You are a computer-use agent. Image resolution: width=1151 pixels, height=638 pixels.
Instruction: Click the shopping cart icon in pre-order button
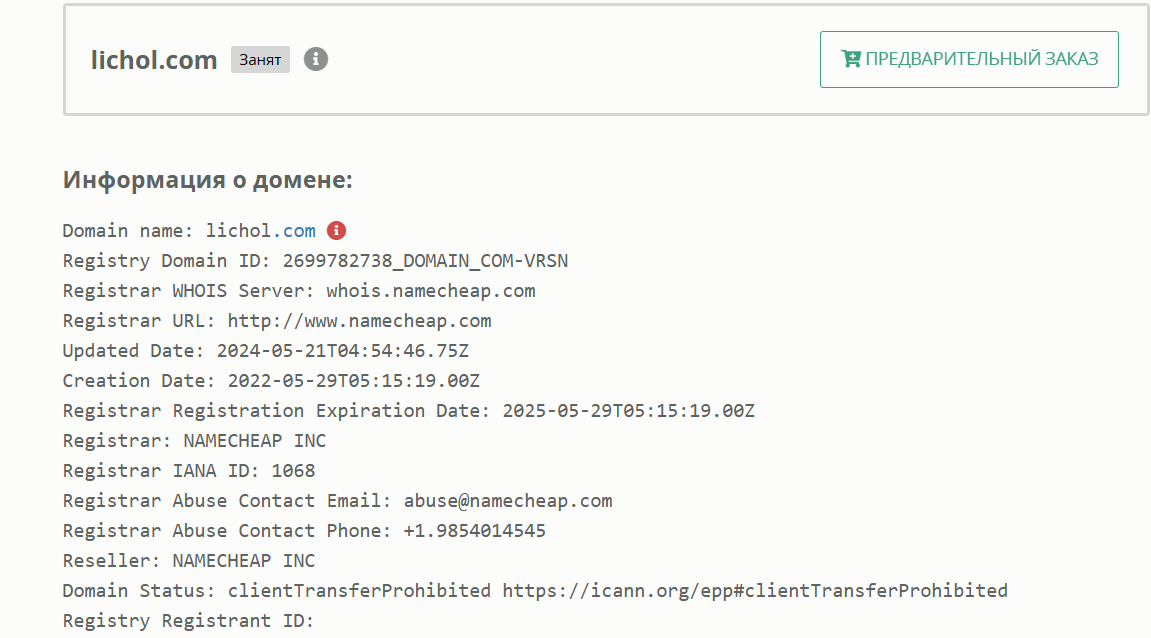pyautogui.click(x=851, y=59)
